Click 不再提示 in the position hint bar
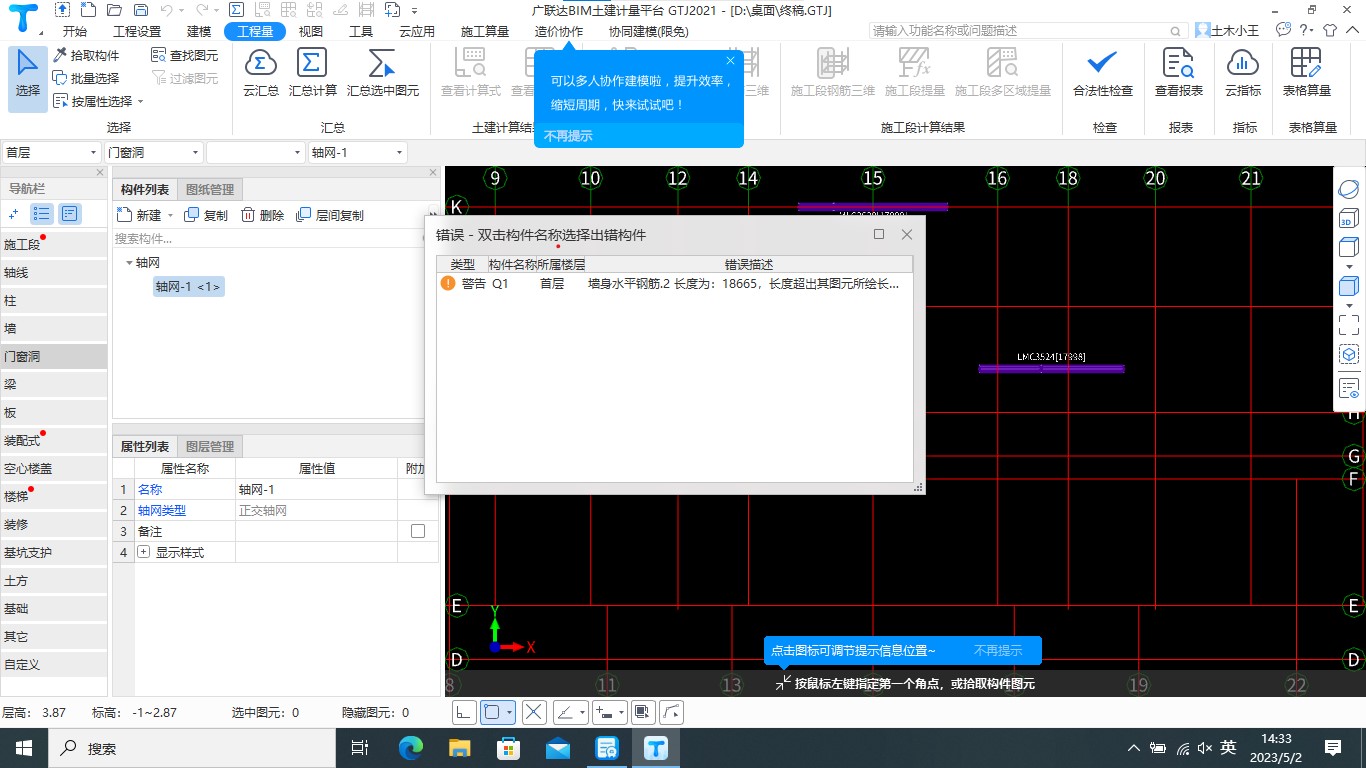 (x=998, y=651)
